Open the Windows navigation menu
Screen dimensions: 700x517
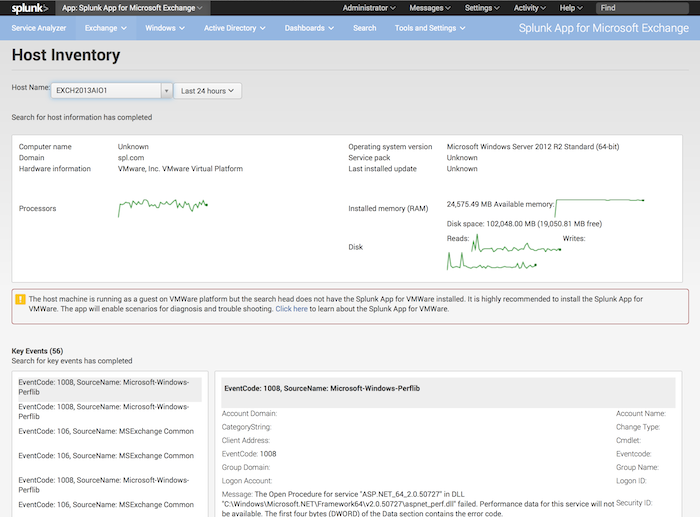[165, 28]
